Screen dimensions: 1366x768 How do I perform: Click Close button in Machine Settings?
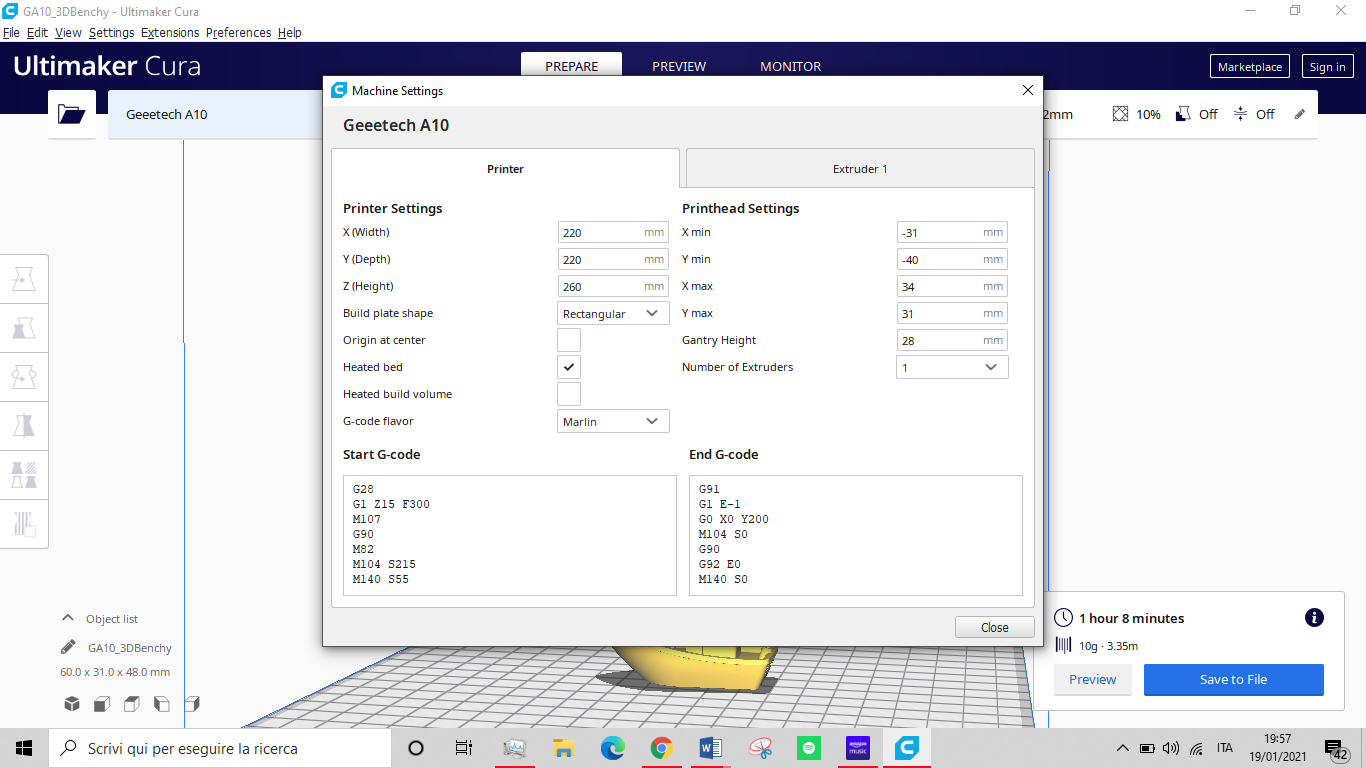coord(995,627)
